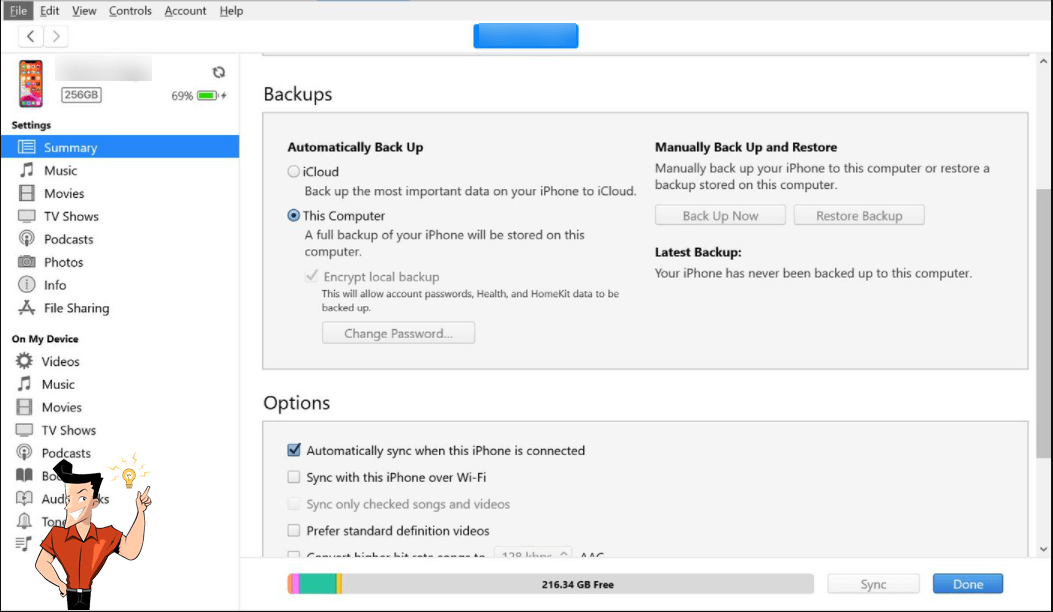Click the Back Up Now button

pos(720,216)
